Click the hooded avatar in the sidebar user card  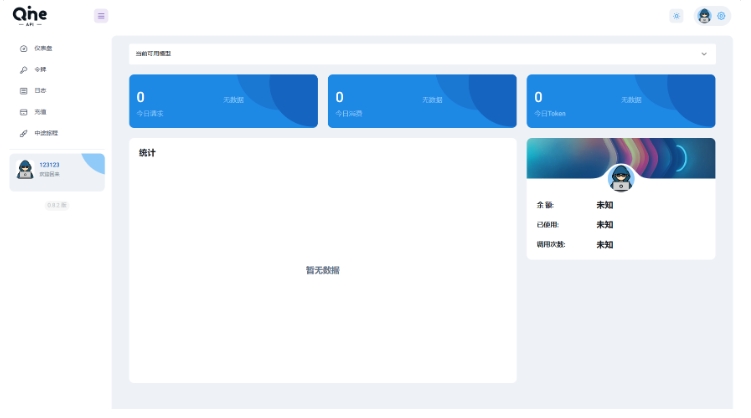(x=25, y=169)
